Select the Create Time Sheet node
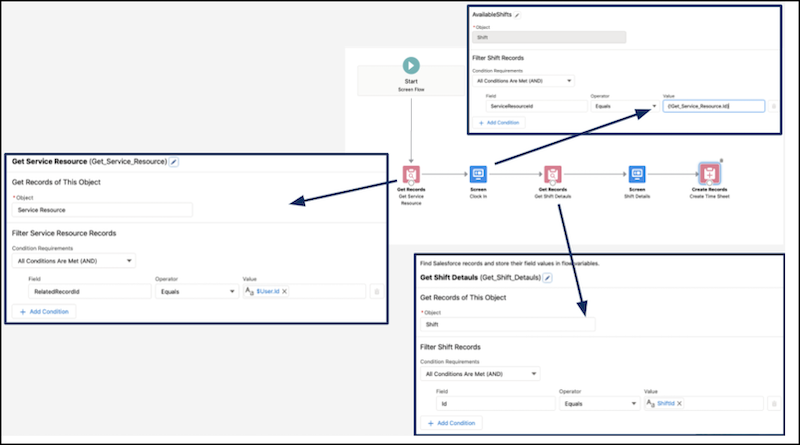This screenshot has height=445, width=800. pos(709,173)
